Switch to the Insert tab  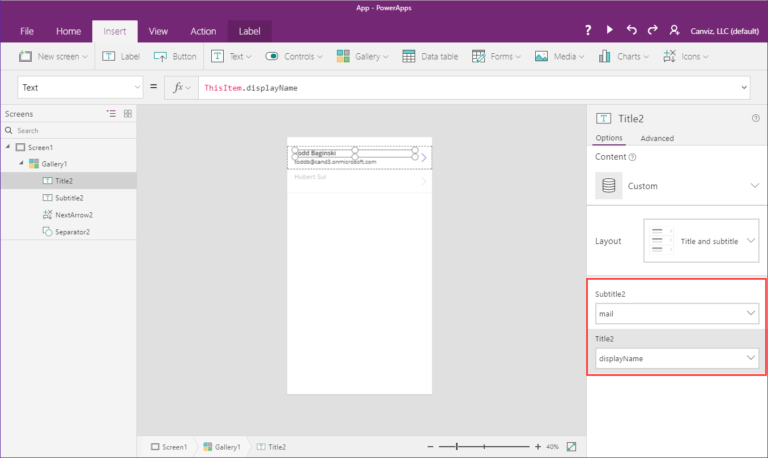coord(115,31)
